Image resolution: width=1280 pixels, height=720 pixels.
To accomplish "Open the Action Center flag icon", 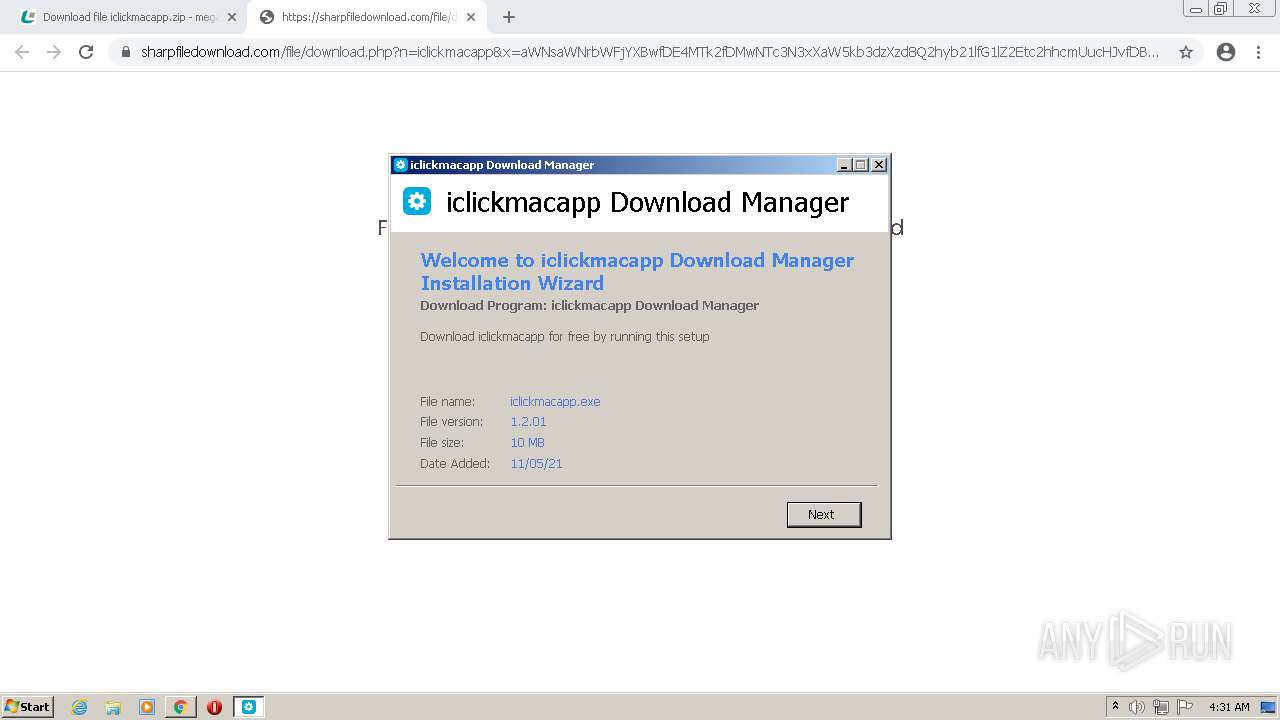I will coord(1185,707).
